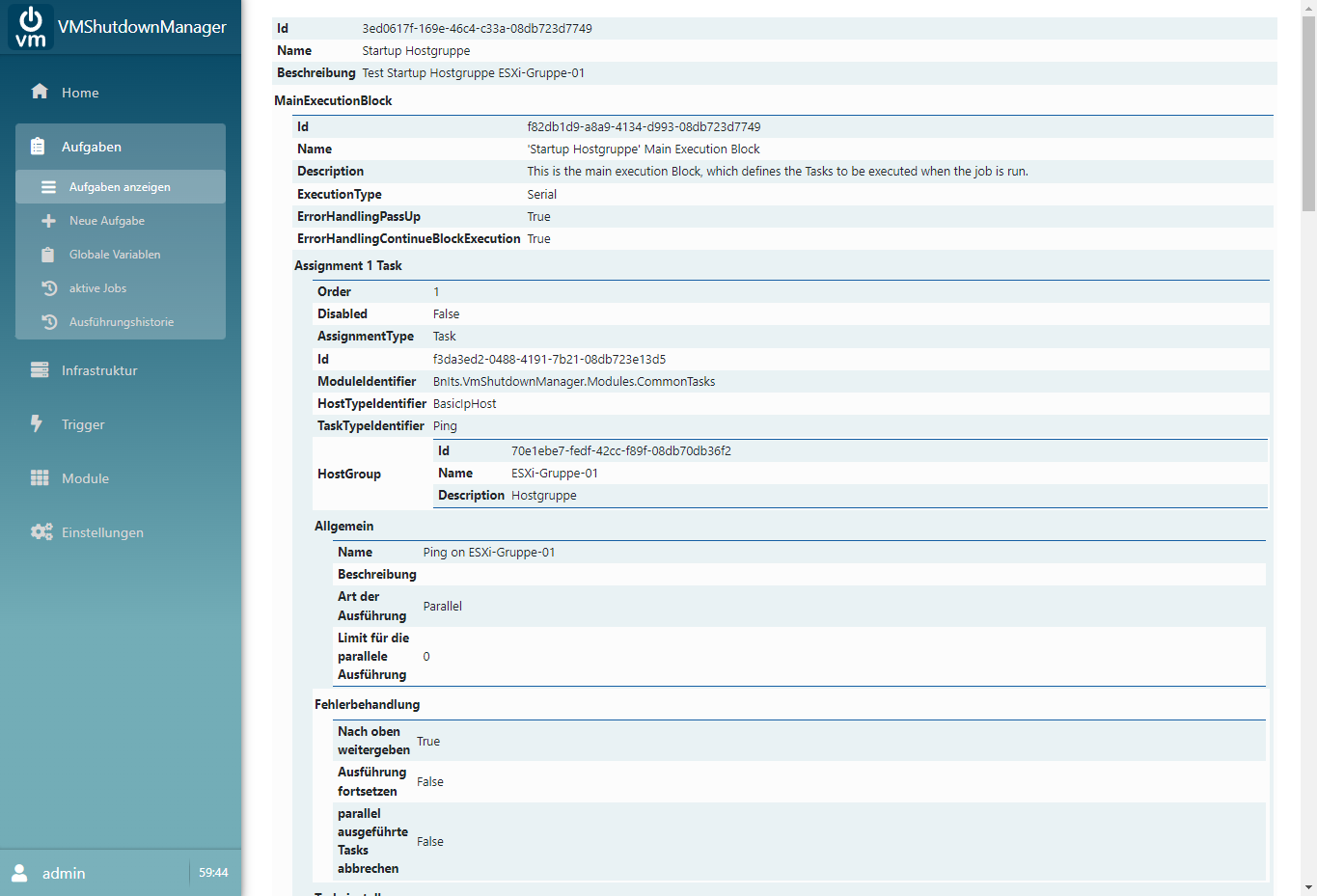The image size is (1317, 896).
Task: Open Globale Variablen page
Action: coord(121,255)
